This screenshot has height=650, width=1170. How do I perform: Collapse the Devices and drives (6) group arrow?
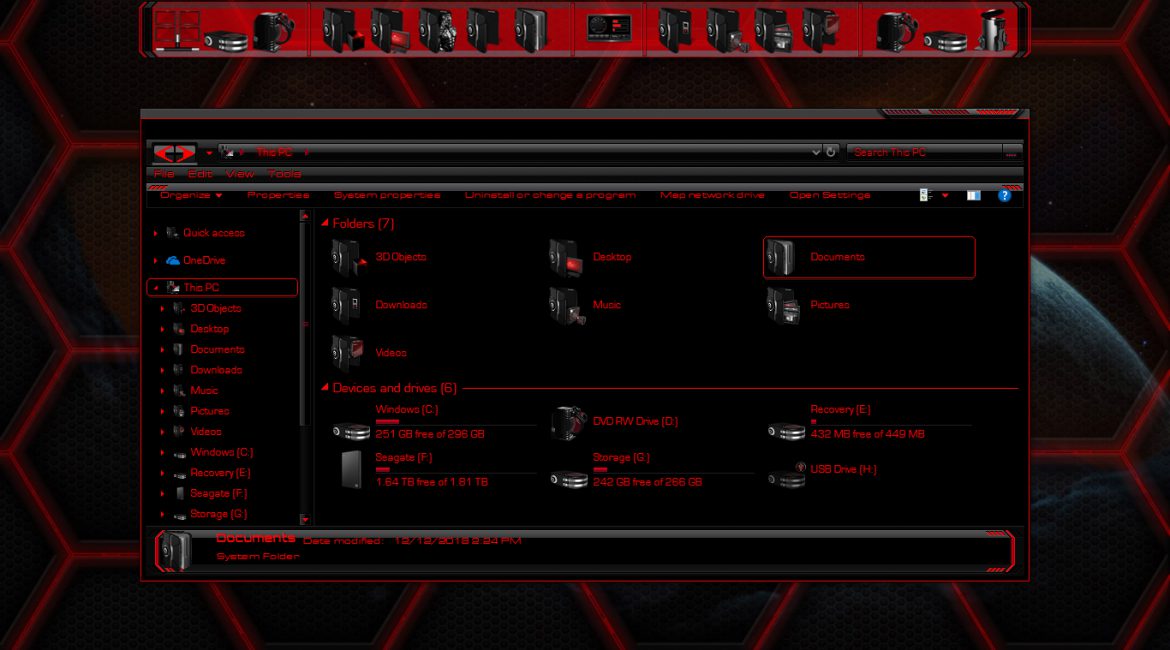325,387
